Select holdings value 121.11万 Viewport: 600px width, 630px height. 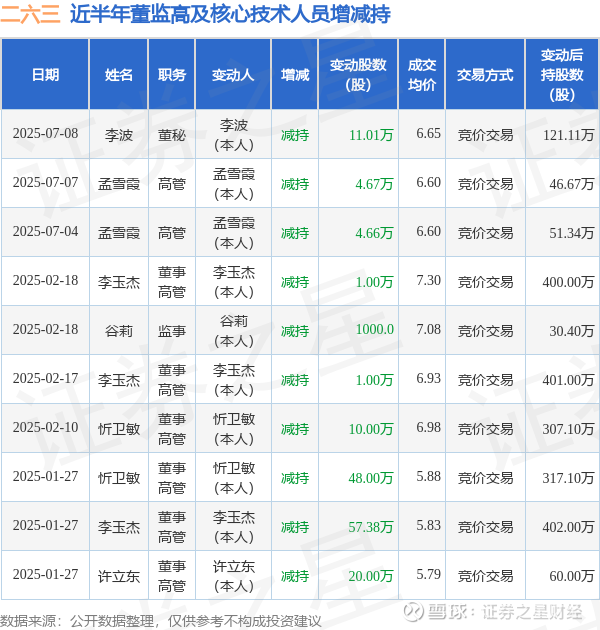pyautogui.click(x=569, y=135)
